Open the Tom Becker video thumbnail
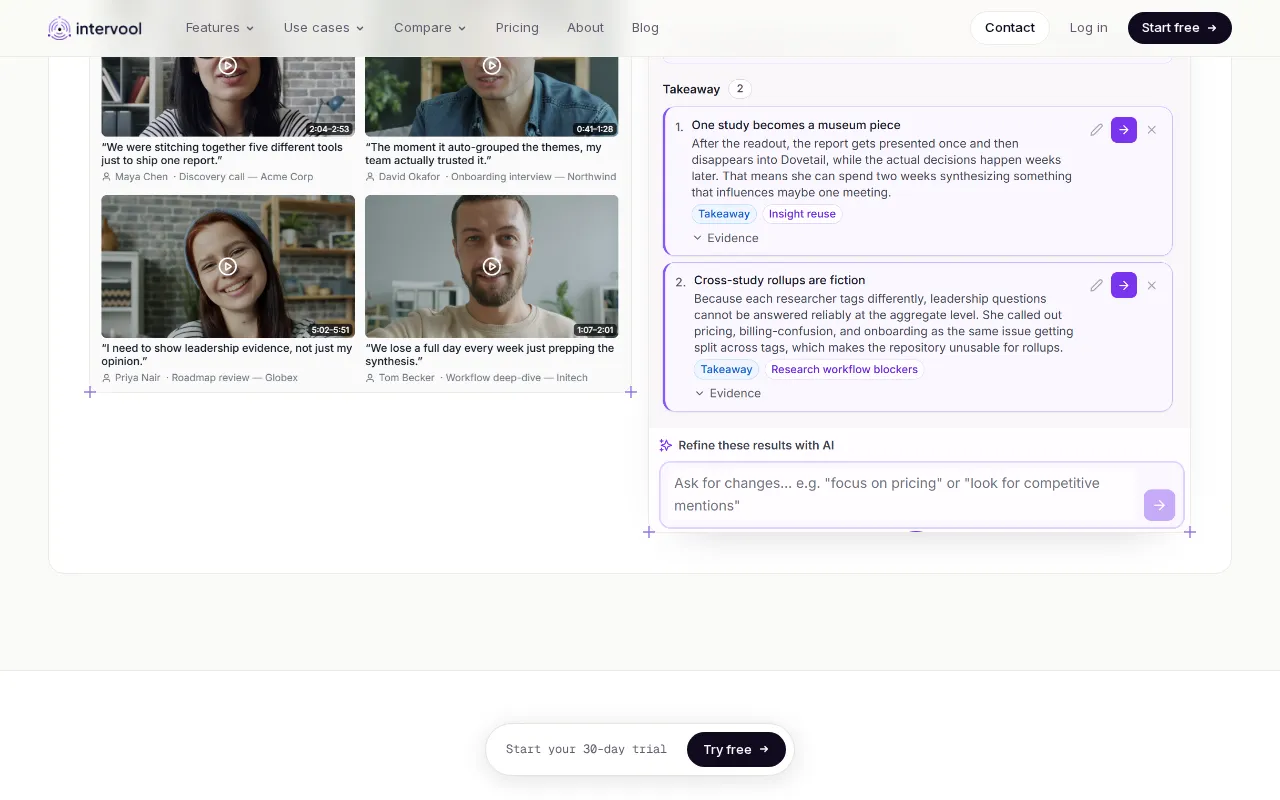 pyautogui.click(x=492, y=266)
